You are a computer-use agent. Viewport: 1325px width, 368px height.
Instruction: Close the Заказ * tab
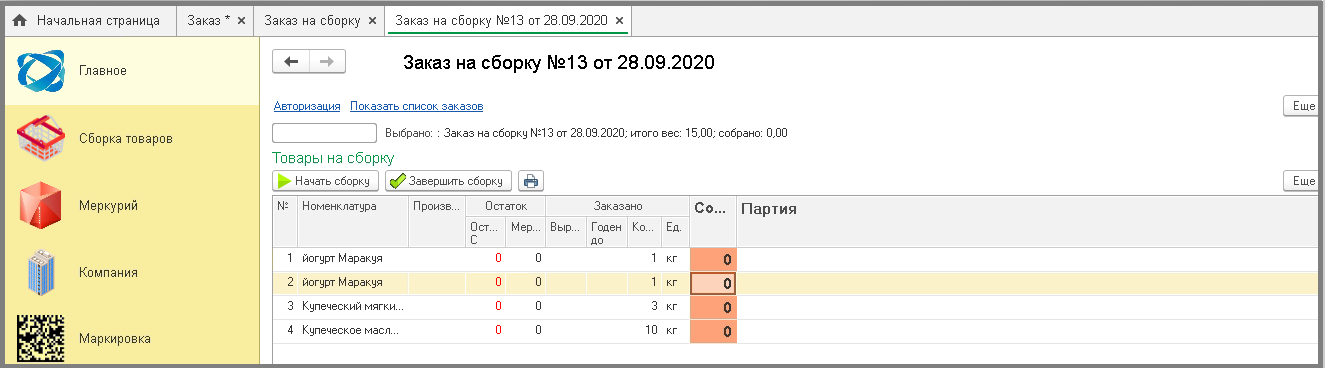click(241, 20)
